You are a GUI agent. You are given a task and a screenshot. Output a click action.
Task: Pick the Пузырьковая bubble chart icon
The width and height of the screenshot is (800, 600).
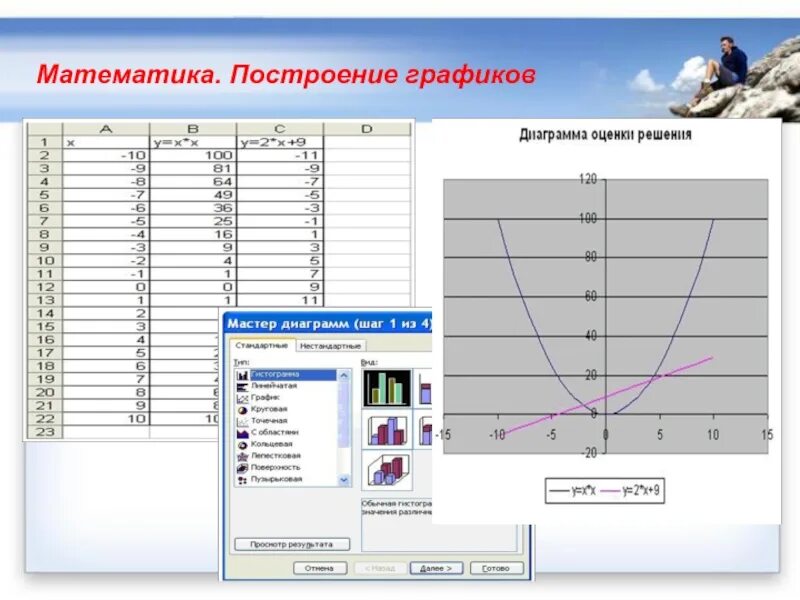[x=242, y=480]
